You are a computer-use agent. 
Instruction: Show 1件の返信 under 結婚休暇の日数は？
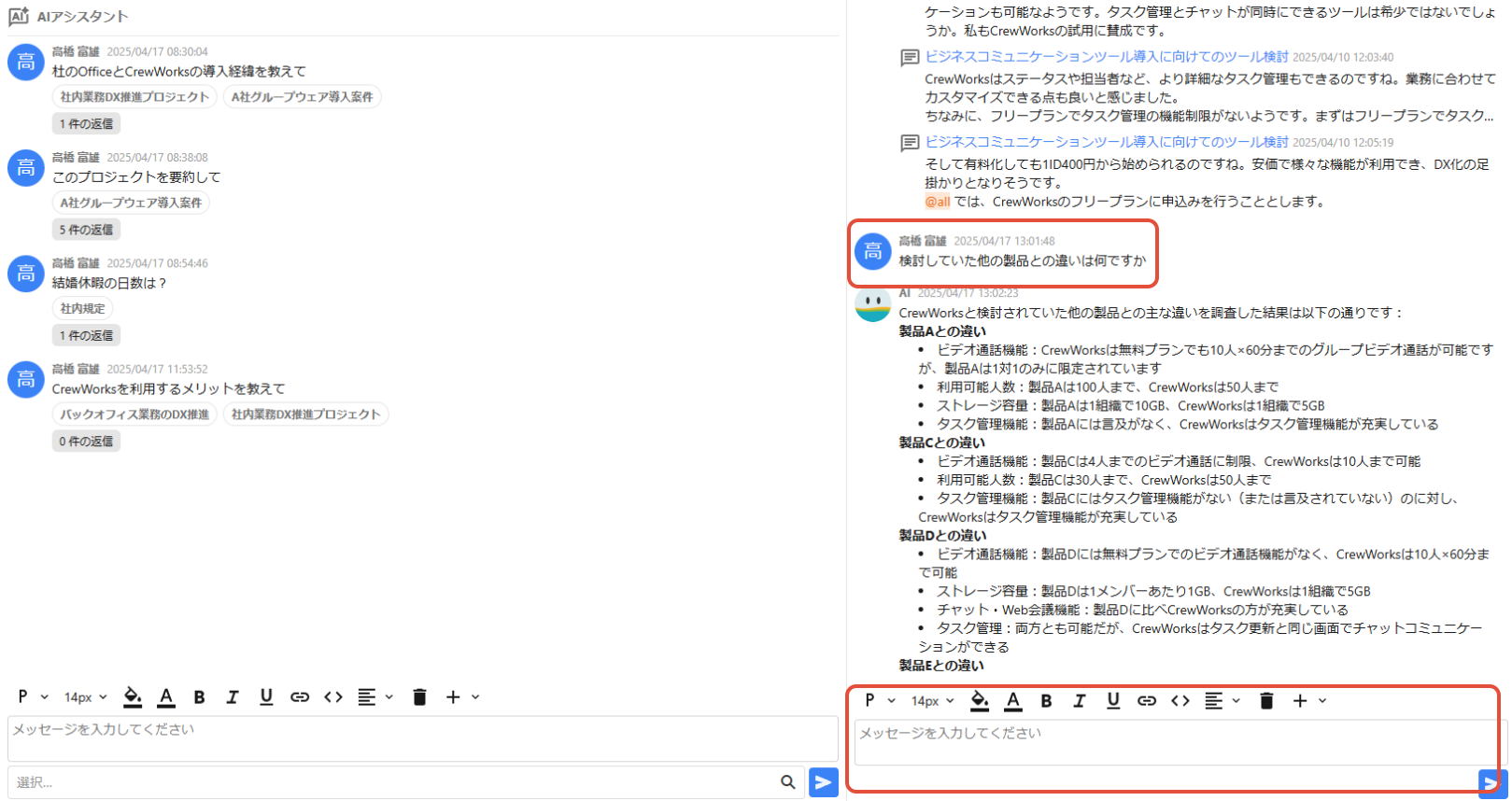(x=86, y=335)
